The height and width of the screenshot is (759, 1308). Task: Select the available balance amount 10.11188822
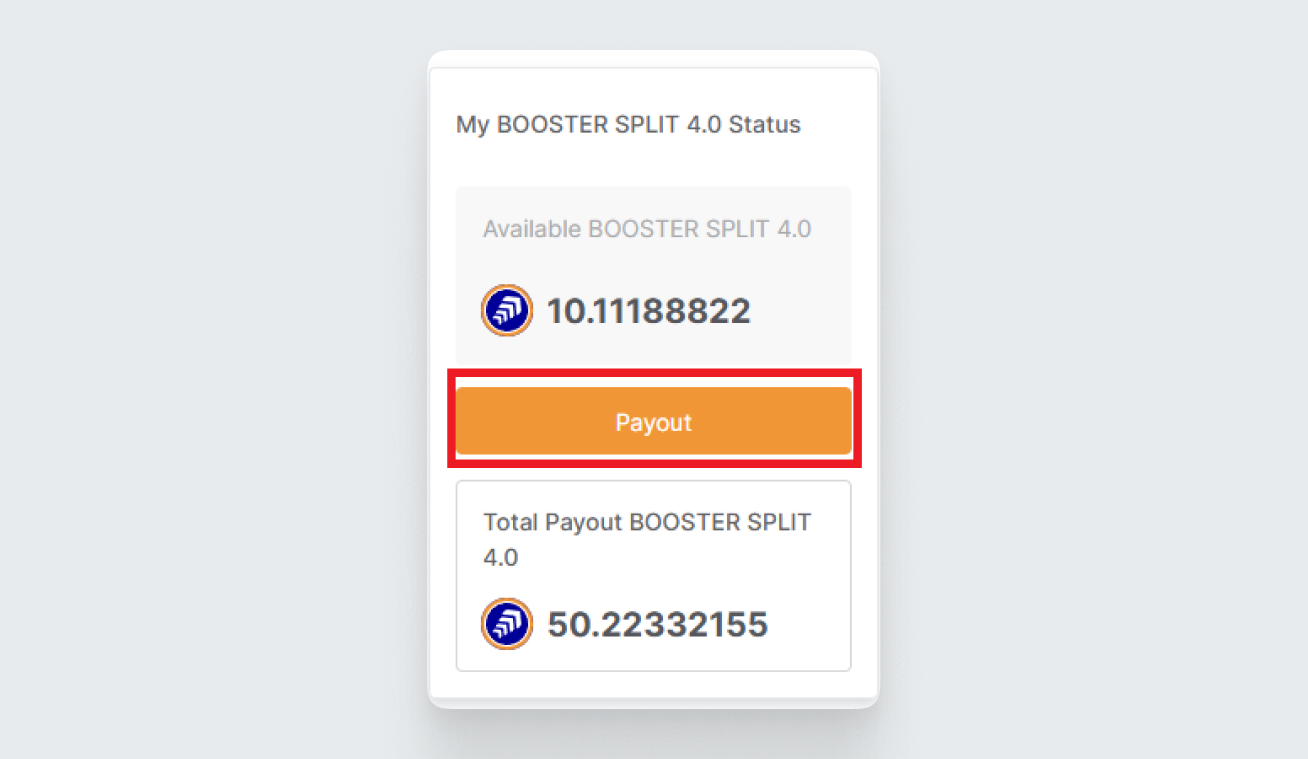648,311
